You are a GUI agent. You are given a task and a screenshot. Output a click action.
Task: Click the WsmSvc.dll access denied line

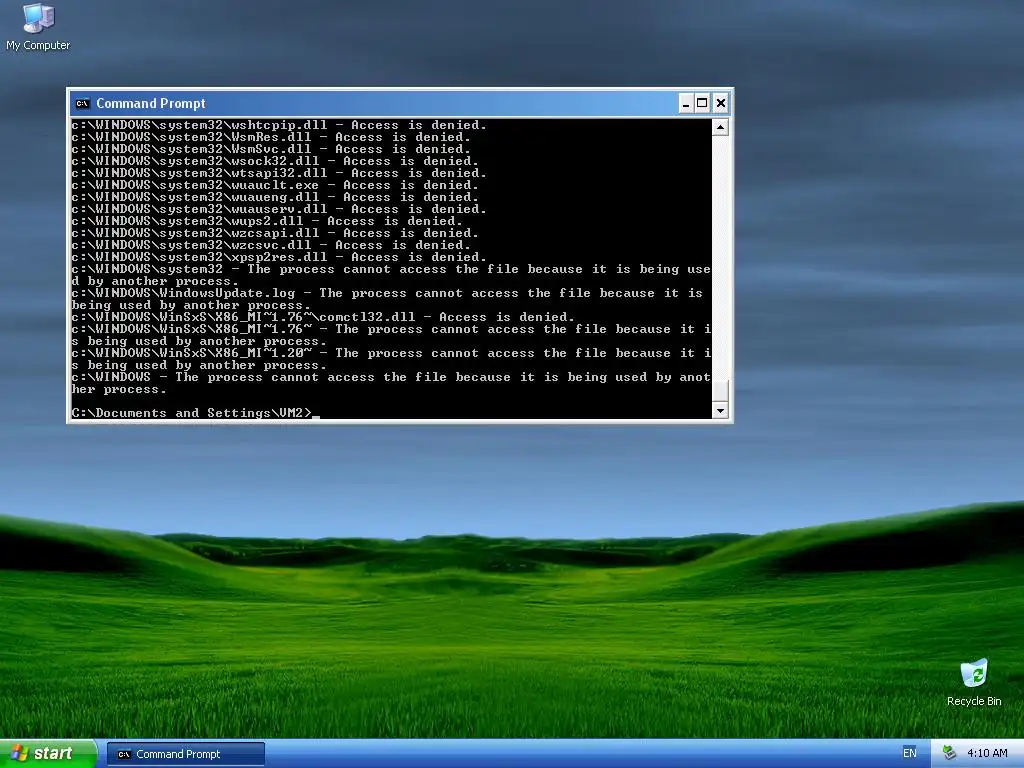271,149
